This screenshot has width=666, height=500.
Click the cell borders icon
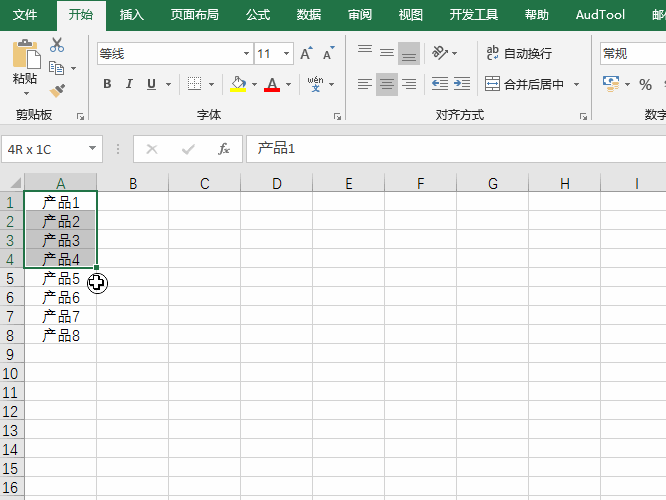[x=195, y=84]
